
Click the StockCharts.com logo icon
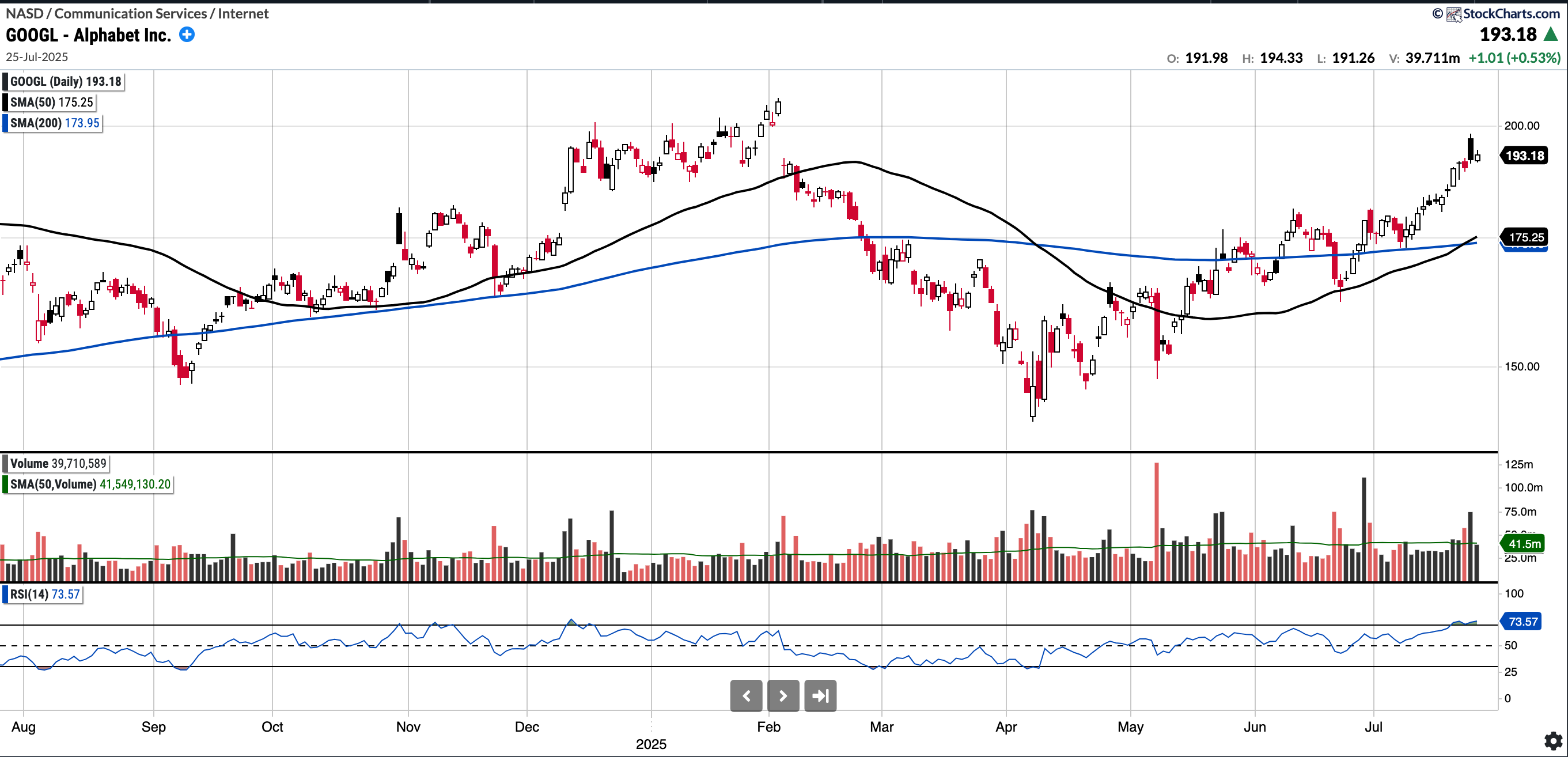(x=1453, y=14)
